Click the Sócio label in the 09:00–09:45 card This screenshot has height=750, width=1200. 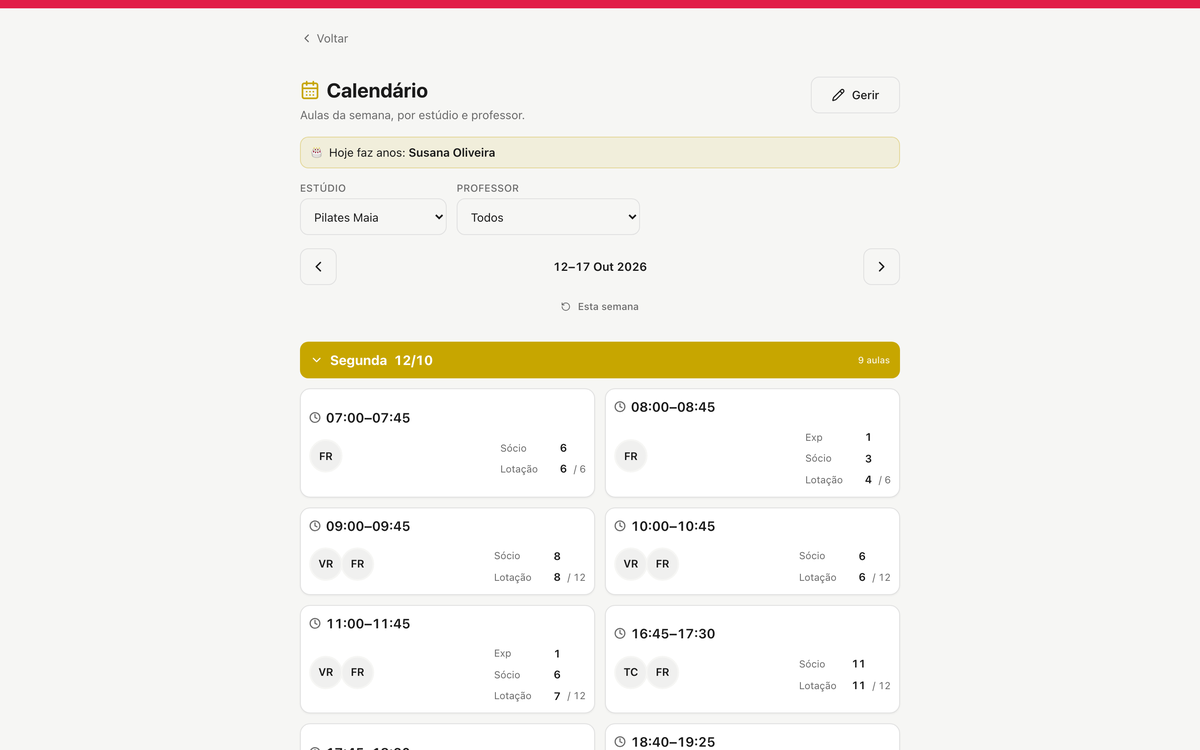(x=507, y=556)
